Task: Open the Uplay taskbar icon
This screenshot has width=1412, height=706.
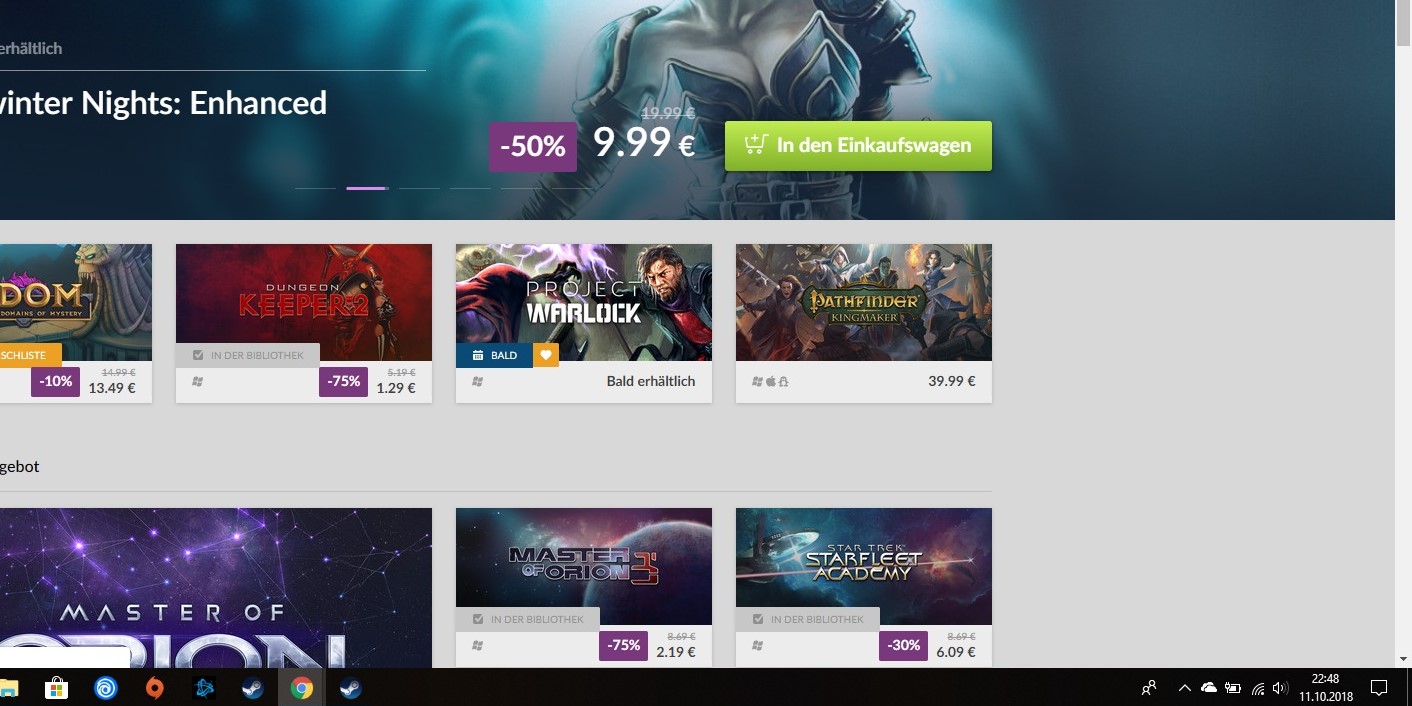Action: pyautogui.click(x=105, y=688)
